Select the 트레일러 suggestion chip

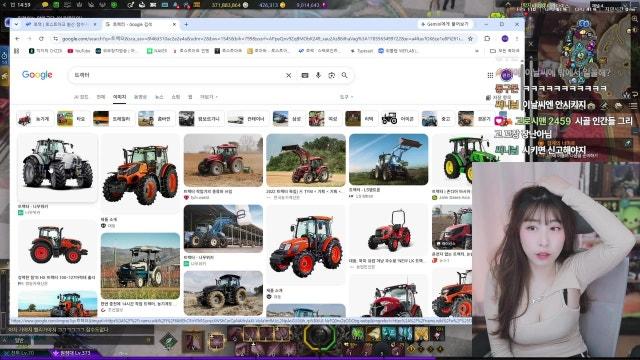coord(111,119)
